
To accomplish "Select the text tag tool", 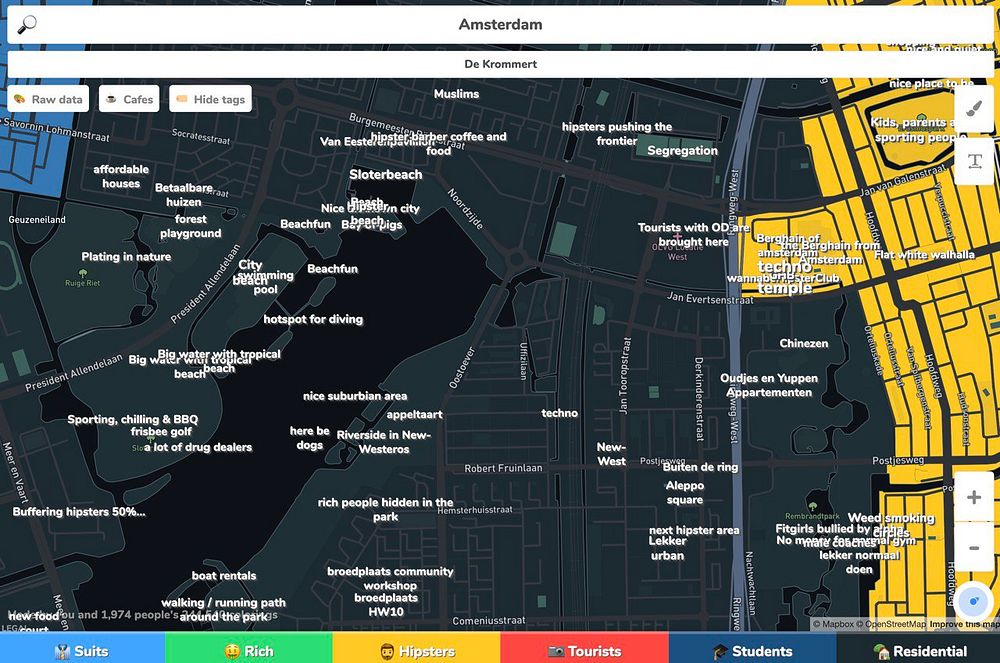I will (x=974, y=161).
